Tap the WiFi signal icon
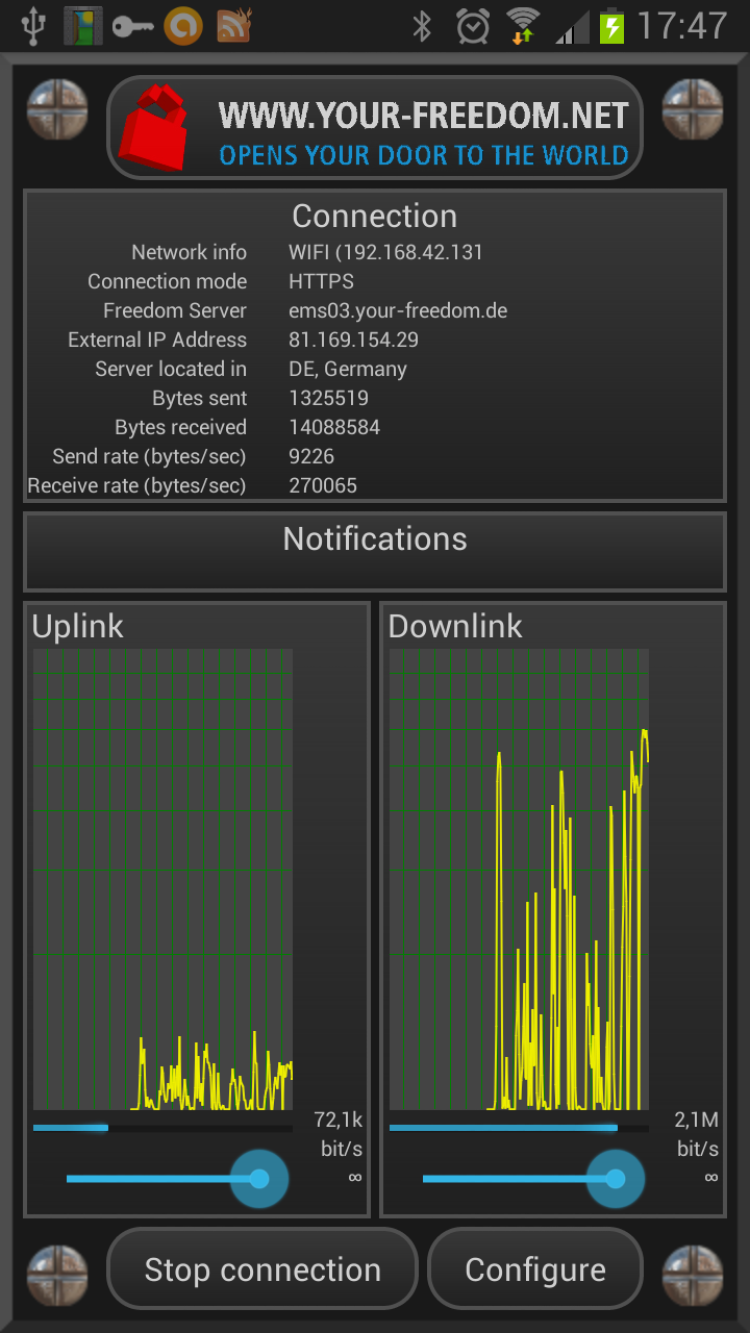Screen dimensions: 750x1333 click(x=522, y=27)
